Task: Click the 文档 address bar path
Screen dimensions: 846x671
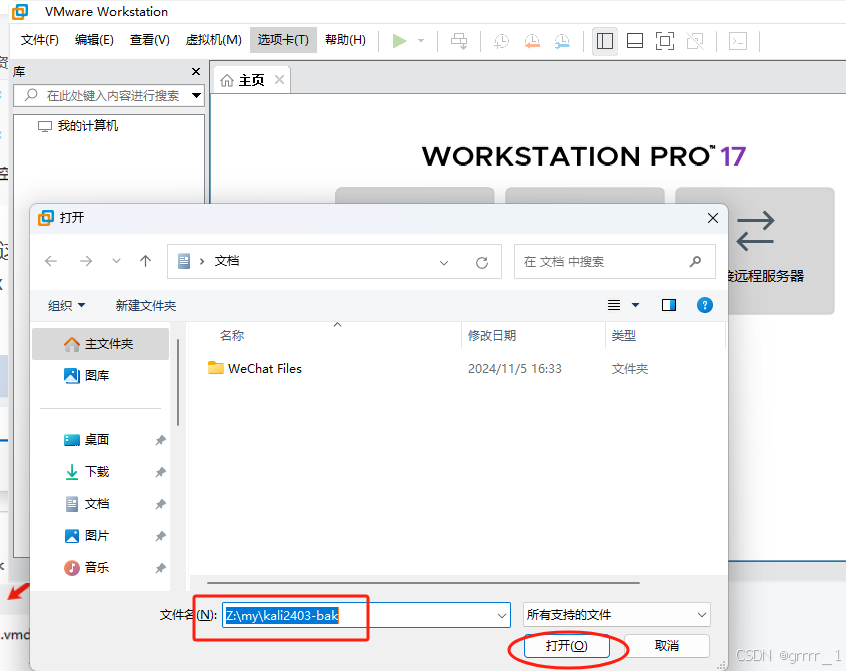Action: [227, 261]
